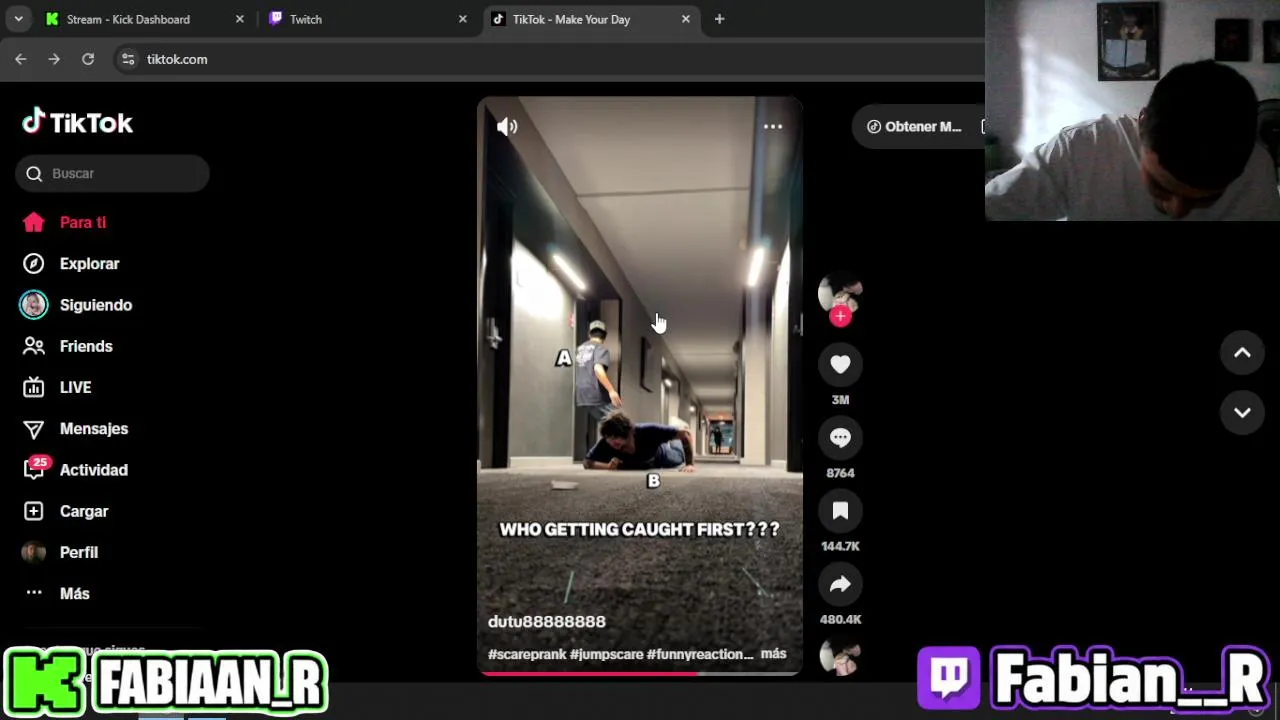Go forward in browser history
The height and width of the screenshot is (720, 1280).
(54, 59)
